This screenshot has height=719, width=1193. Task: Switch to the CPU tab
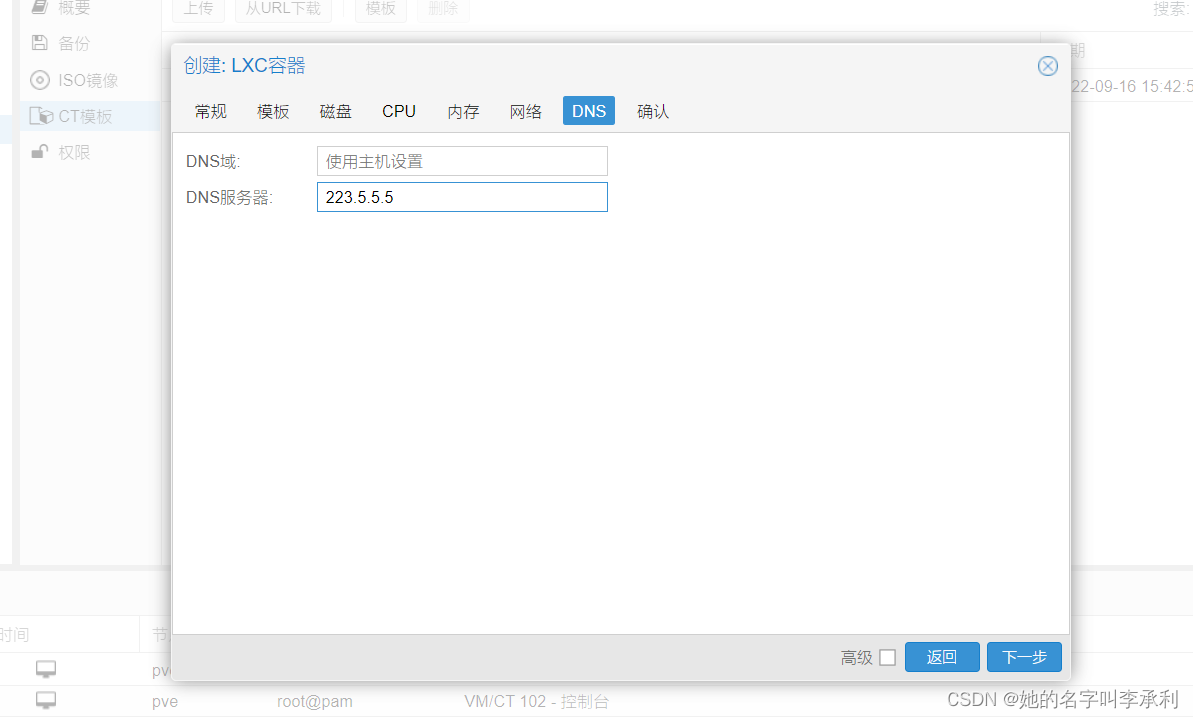[x=398, y=111]
